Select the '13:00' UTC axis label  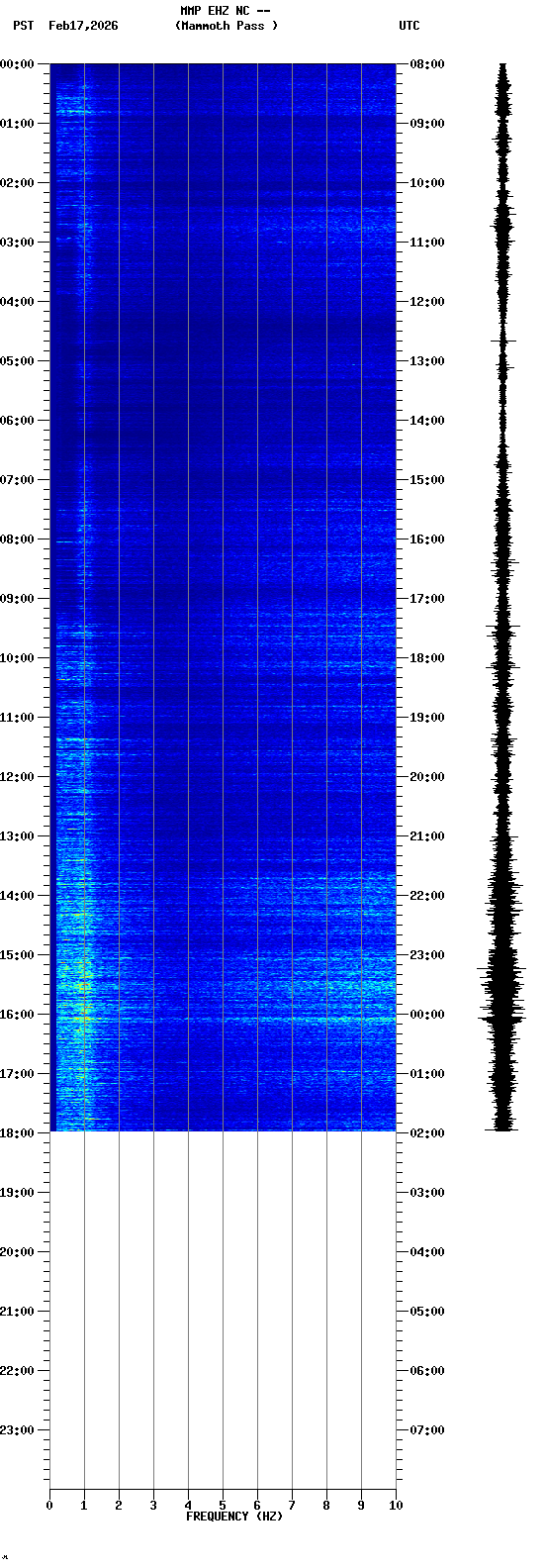[x=427, y=361]
